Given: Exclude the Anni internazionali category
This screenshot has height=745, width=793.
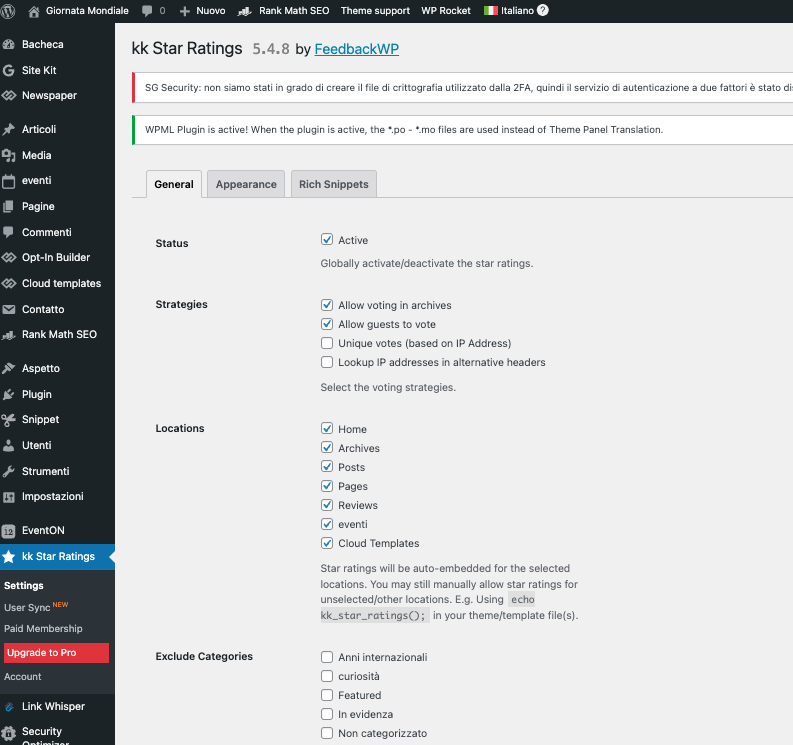Looking at the screenshot, I should tap(327, 656).
